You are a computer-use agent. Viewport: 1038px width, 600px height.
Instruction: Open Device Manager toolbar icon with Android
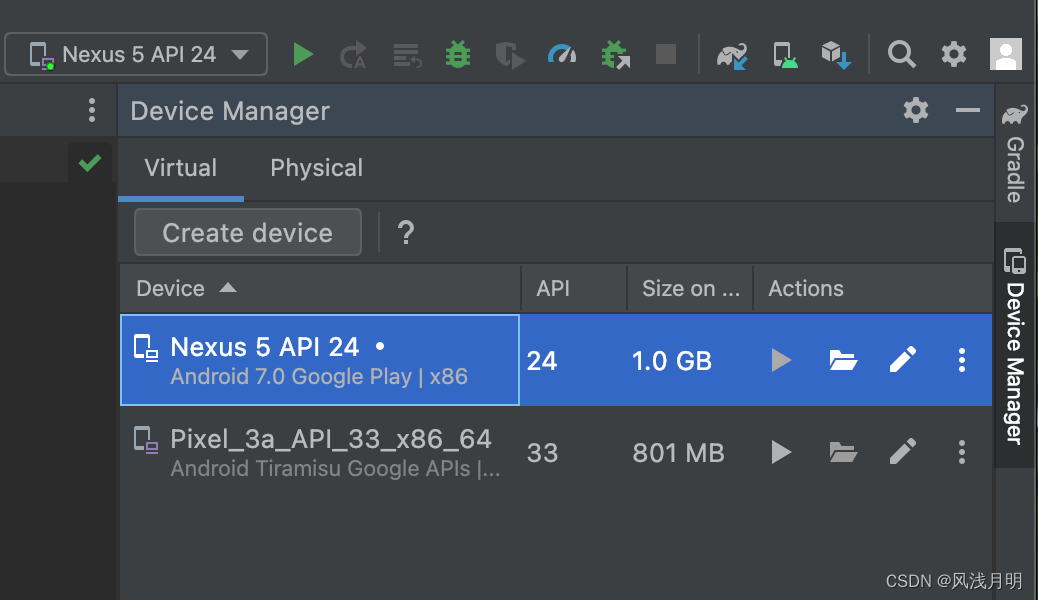tap(785, 55)
